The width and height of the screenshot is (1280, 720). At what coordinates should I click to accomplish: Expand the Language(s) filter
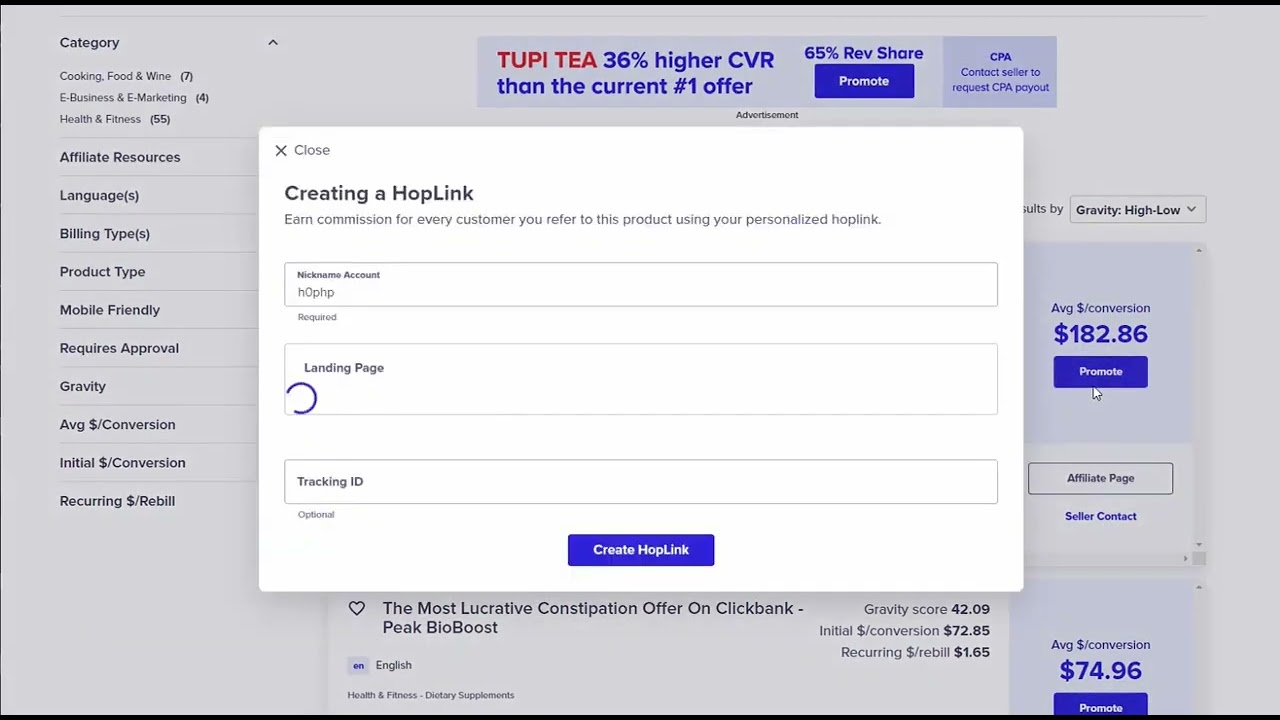(99, 195)
